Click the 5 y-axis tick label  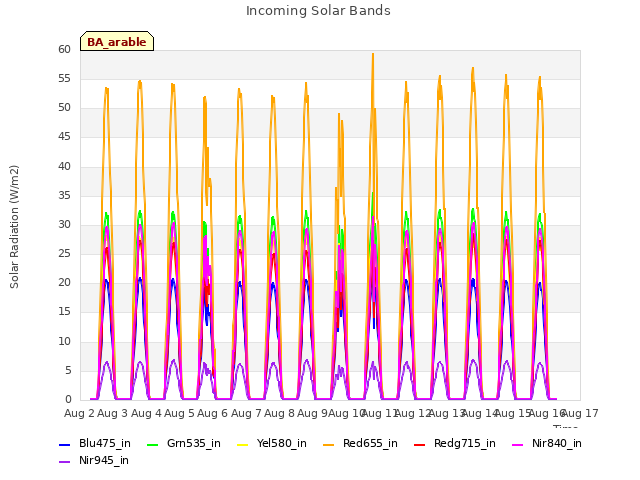point(68,371)
